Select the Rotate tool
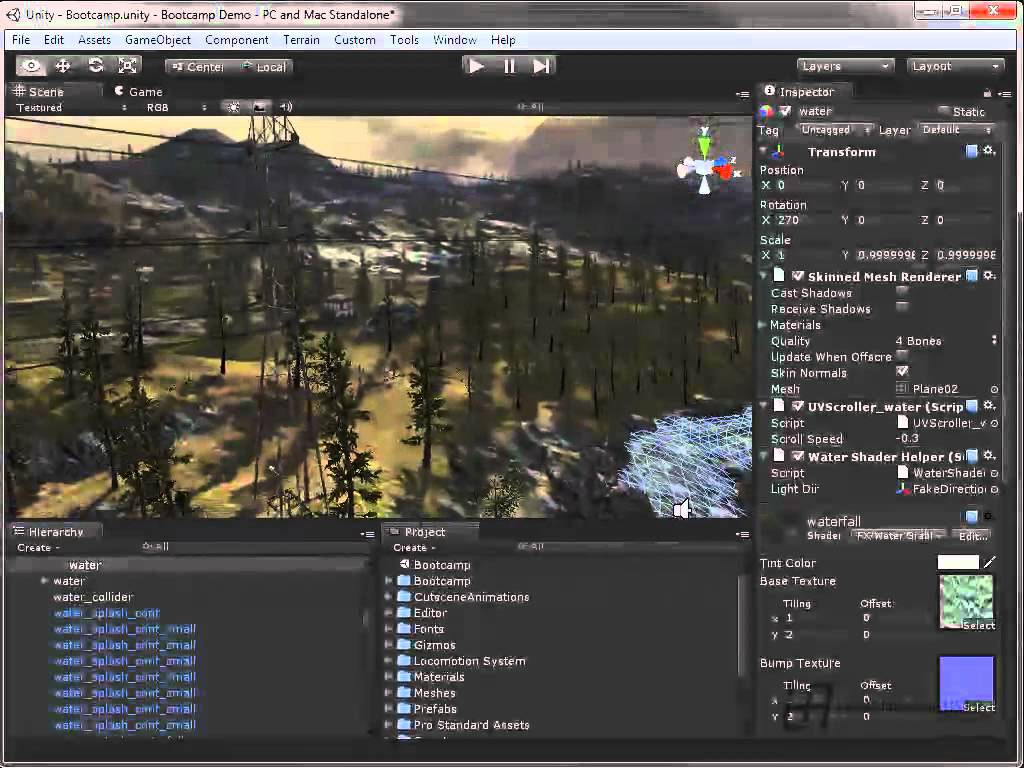 (x=94, y=64)
